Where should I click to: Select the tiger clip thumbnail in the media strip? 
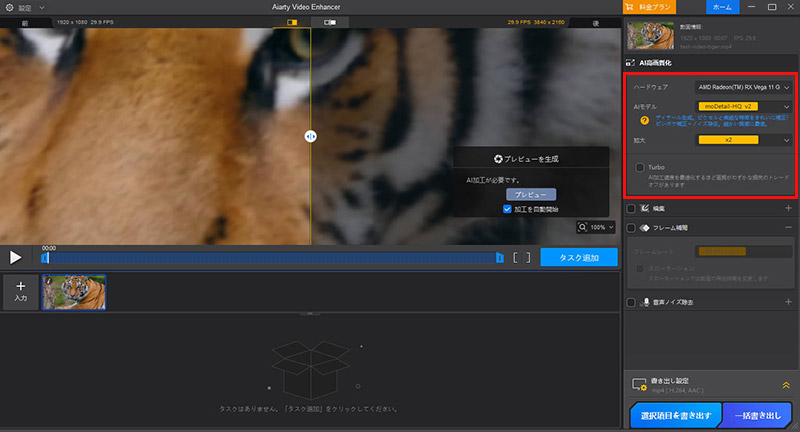(74, 292)
